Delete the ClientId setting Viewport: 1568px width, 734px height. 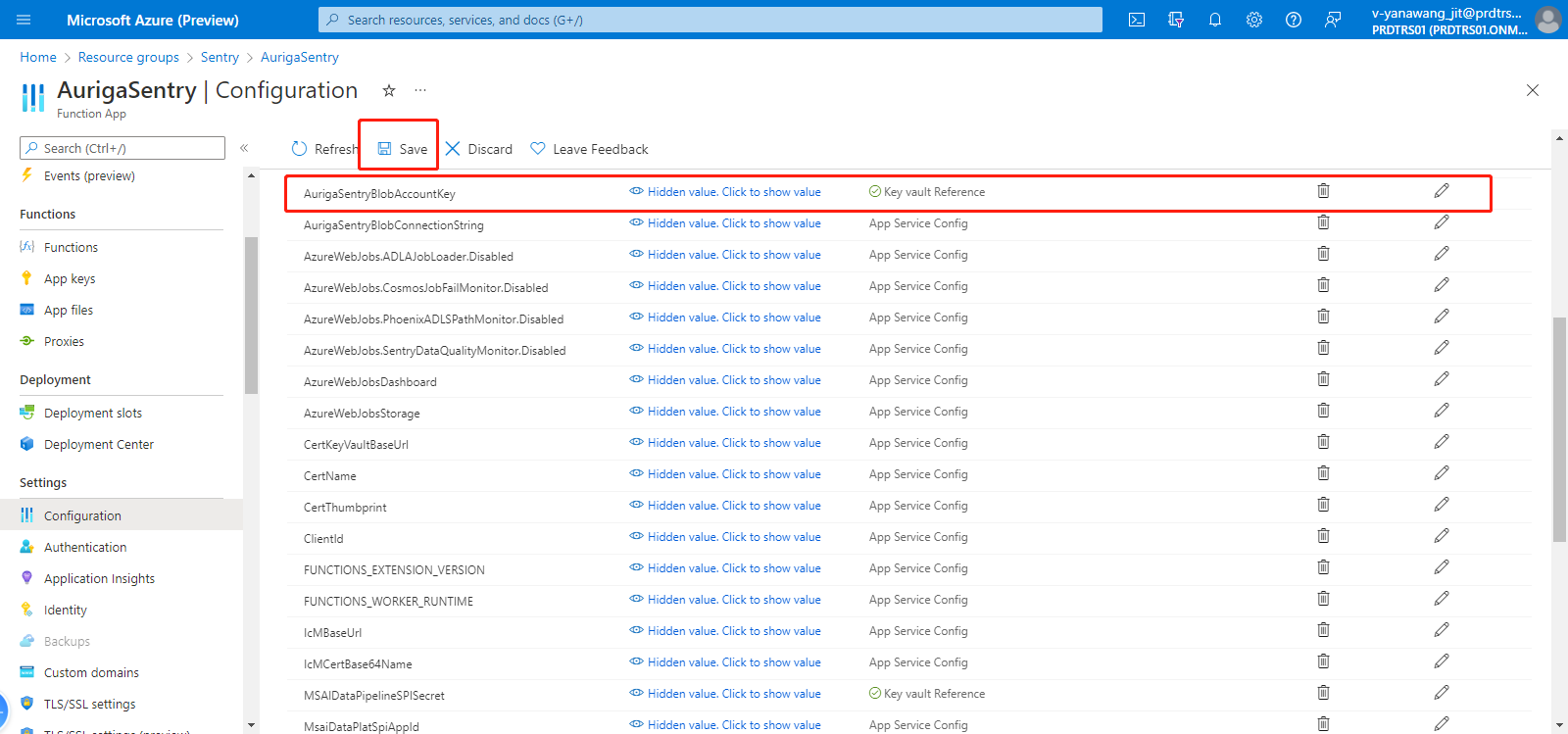1323,536
